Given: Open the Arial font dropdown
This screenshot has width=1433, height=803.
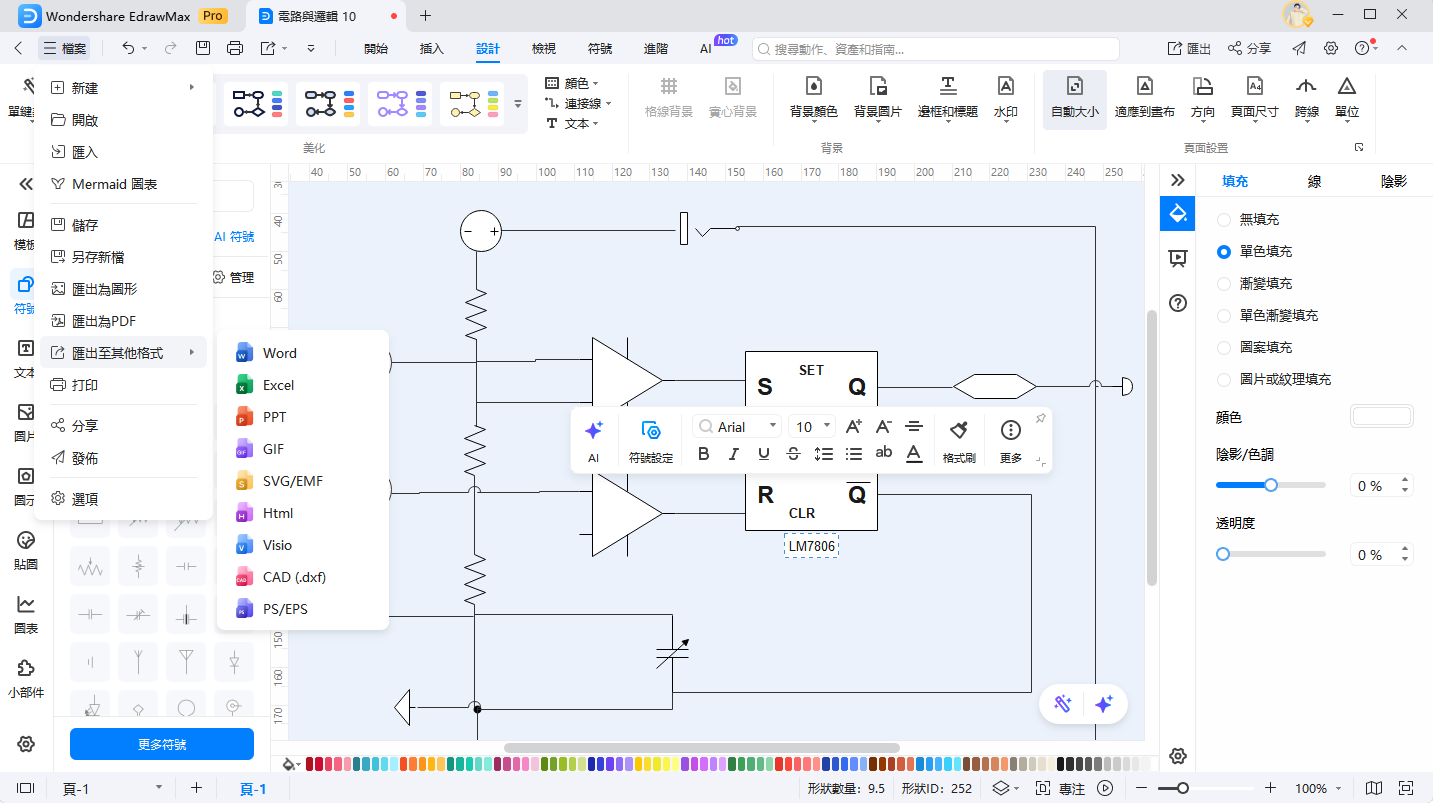Looking at the screenshot, I should coord(738,427).
